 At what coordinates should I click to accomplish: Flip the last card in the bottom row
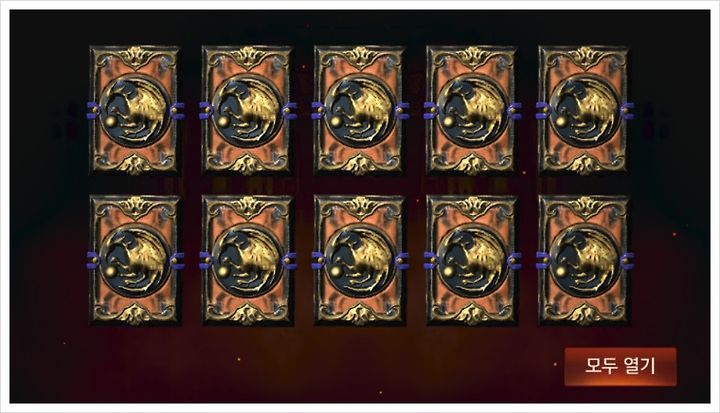pyautogui.click(x=584, y=260)
